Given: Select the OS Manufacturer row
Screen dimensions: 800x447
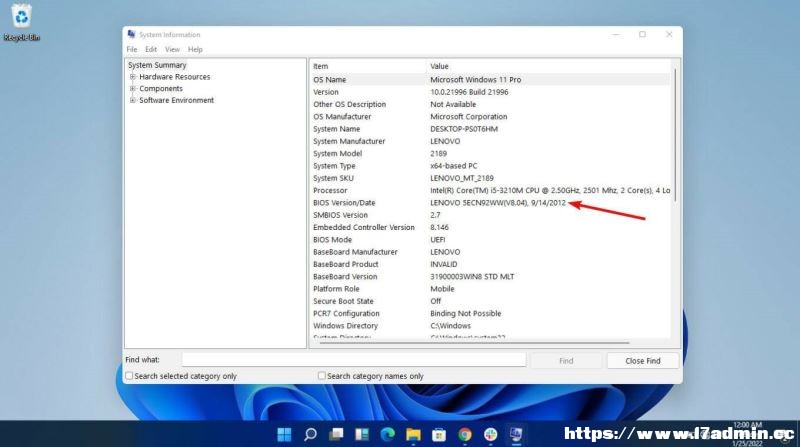Looking at the screenshot, I should (490, 116).
